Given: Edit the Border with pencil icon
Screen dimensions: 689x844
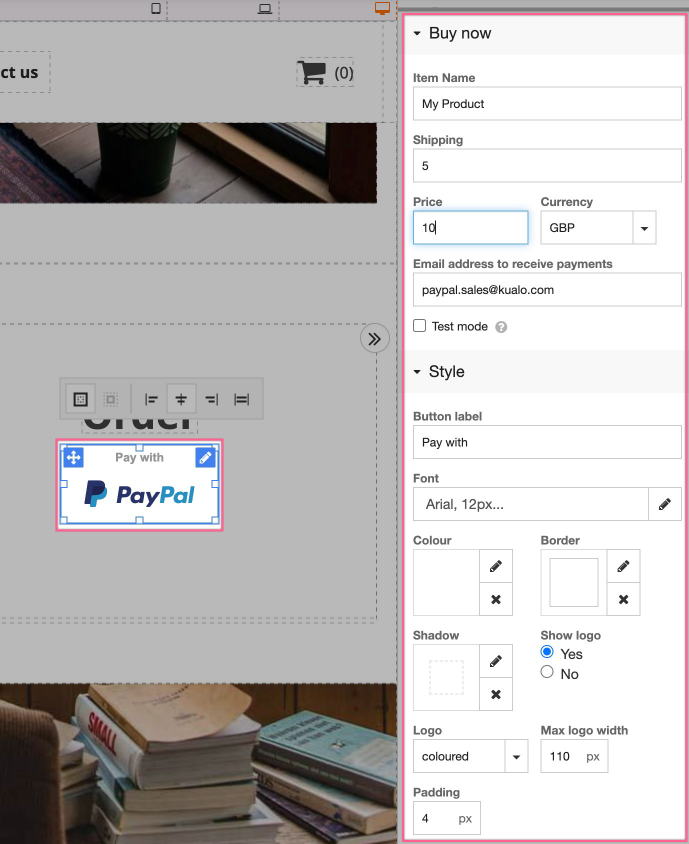Looking at the screenshot, I should 623,566.
